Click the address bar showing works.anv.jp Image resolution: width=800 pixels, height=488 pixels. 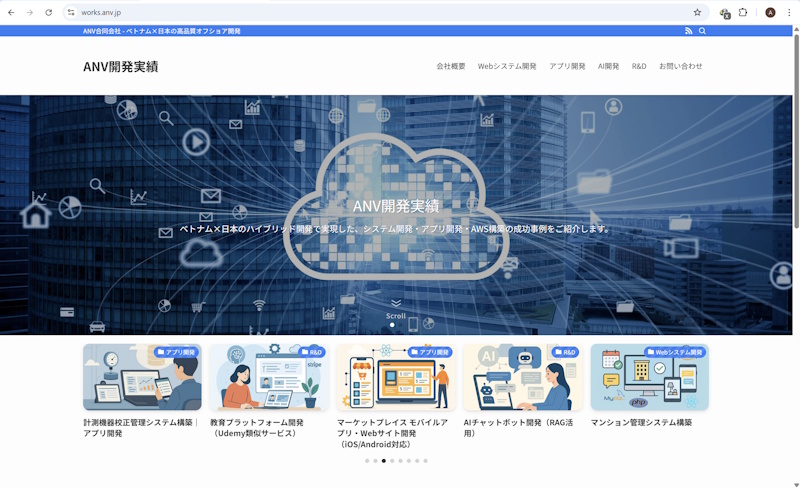tap(380, 12)
